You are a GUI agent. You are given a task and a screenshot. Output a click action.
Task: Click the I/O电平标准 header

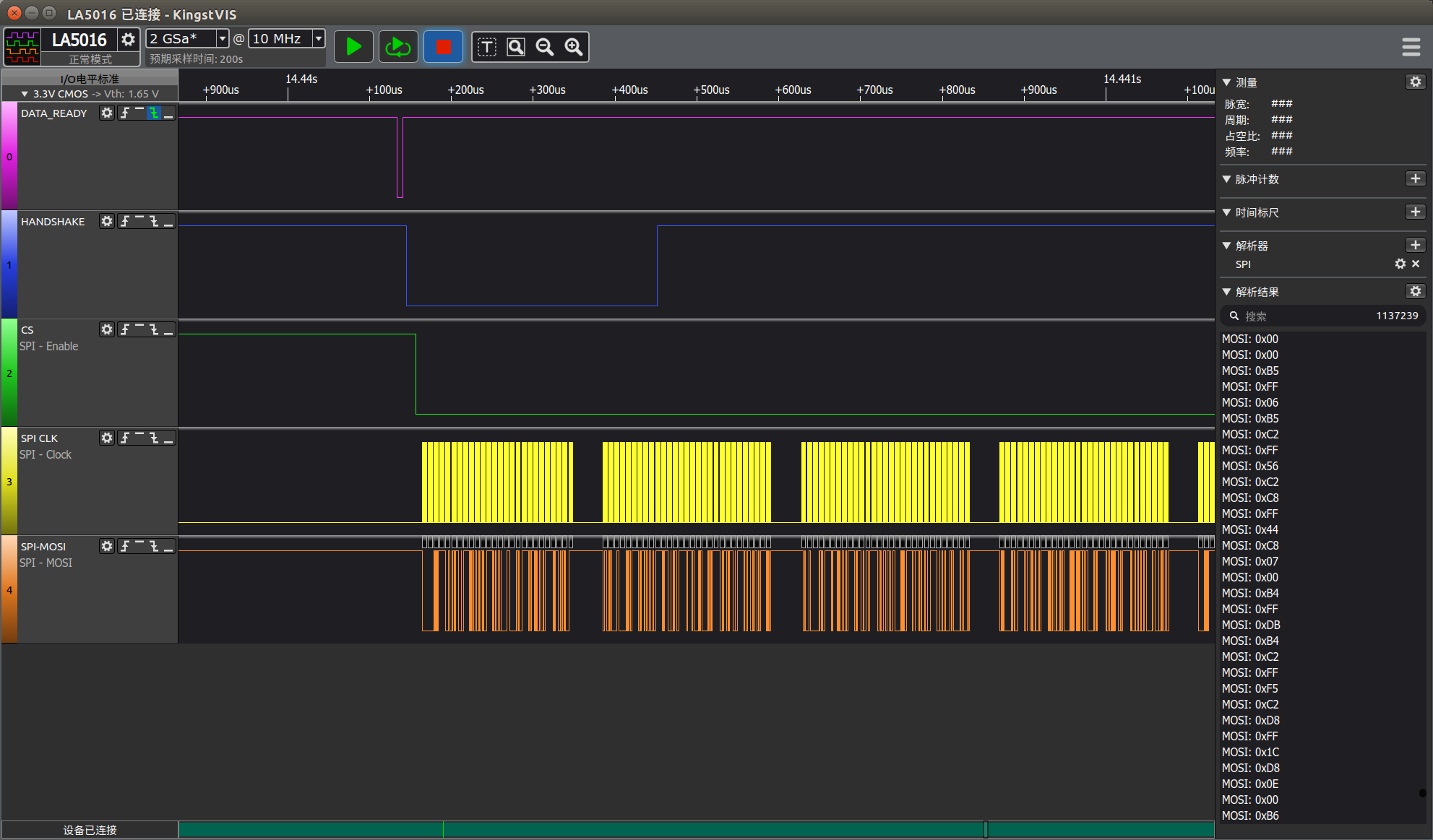point(90,79)
